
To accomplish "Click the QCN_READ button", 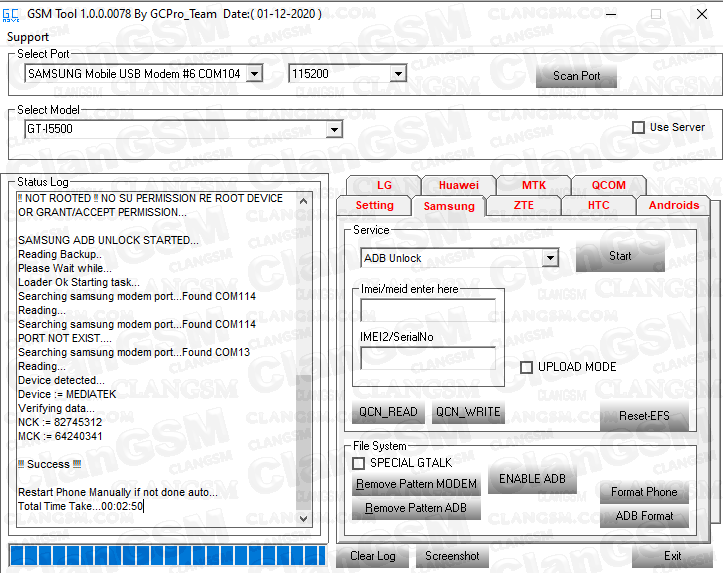I will 388,412.
